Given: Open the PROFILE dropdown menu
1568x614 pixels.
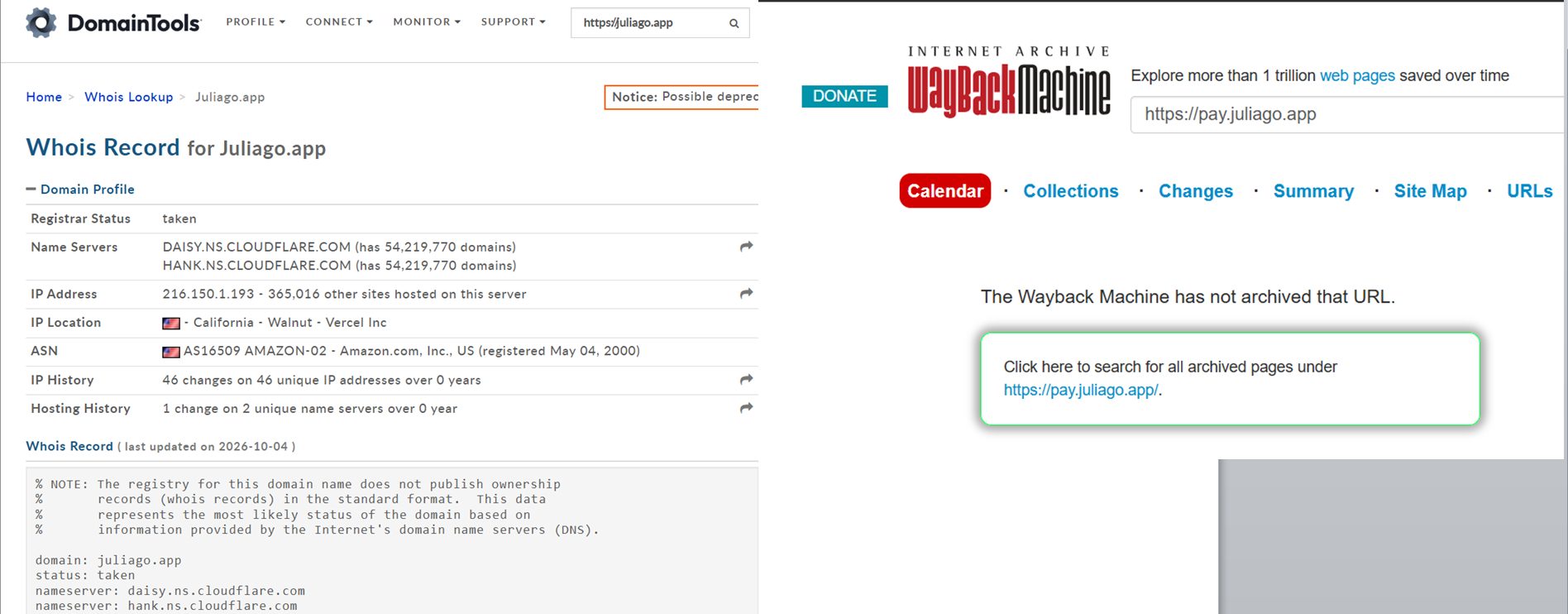Looking at the screenshot, I should pyautogui.click(x=256, y=22).
